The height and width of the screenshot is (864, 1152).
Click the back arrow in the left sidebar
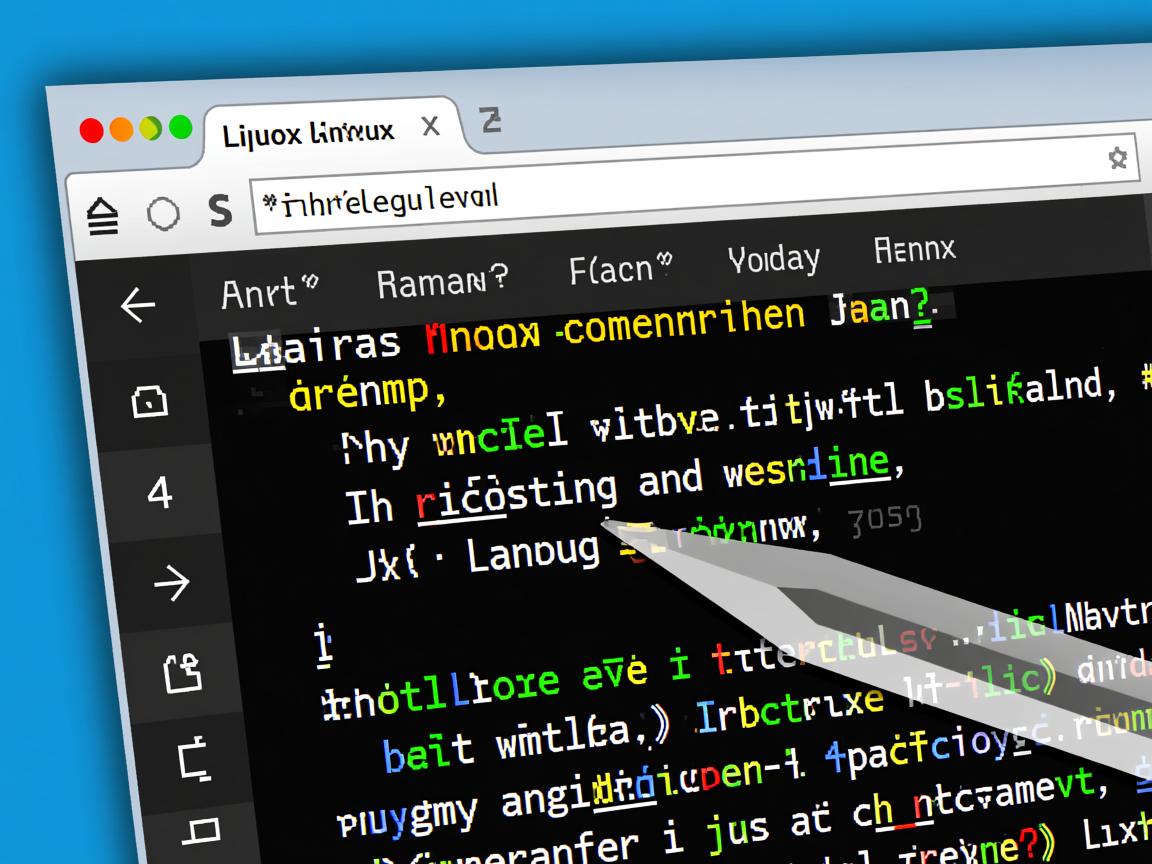[138, 306]
